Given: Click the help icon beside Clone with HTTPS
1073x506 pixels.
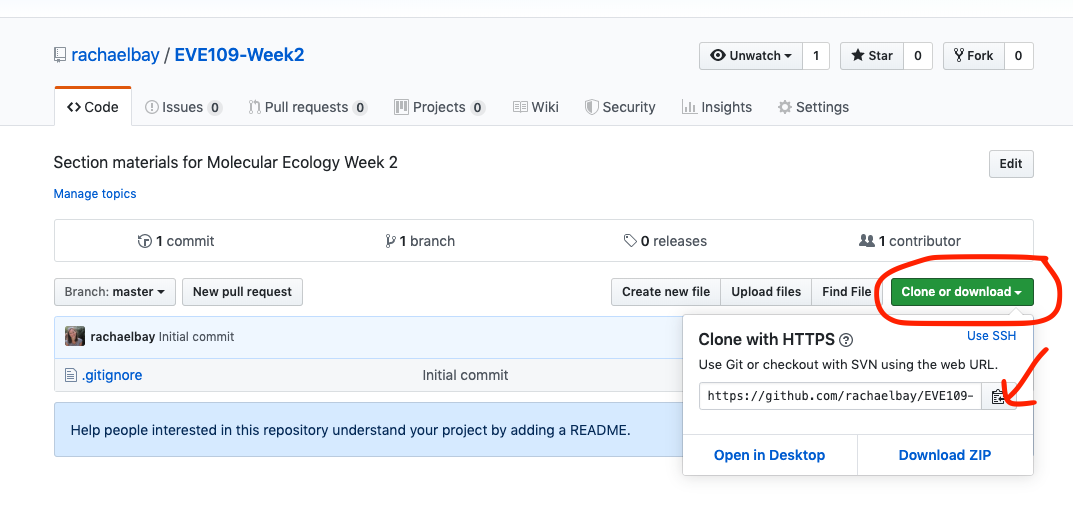Looking at the screenshot, I should tap(846, 340).
